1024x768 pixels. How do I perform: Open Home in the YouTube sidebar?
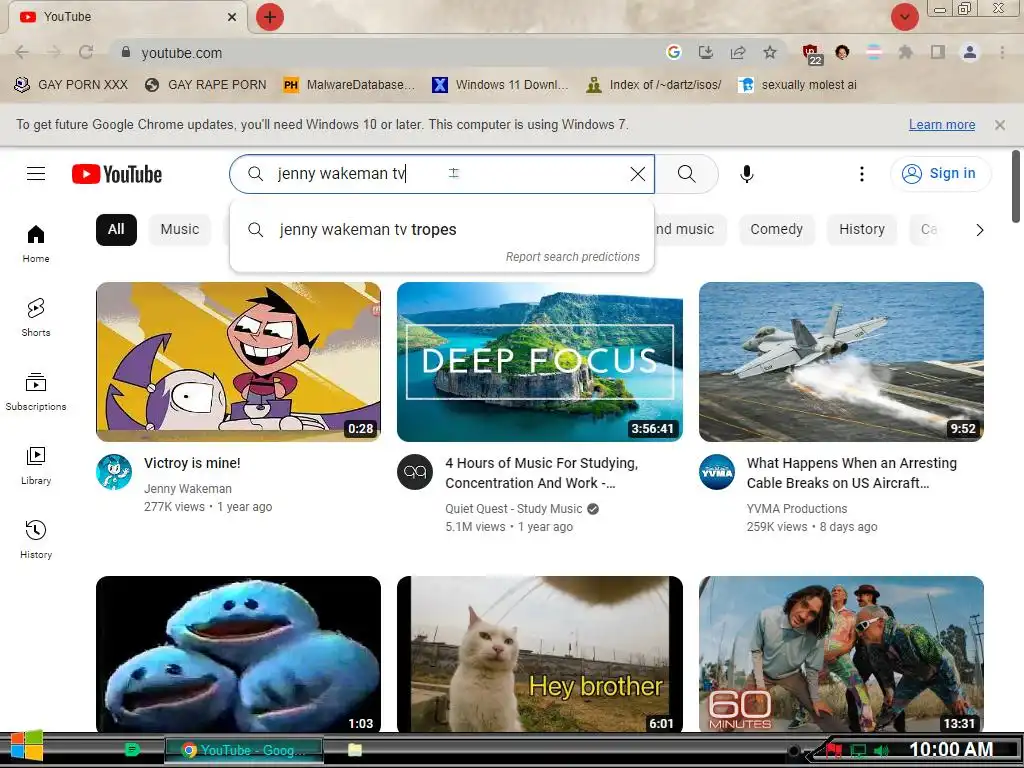click(36, 243)
